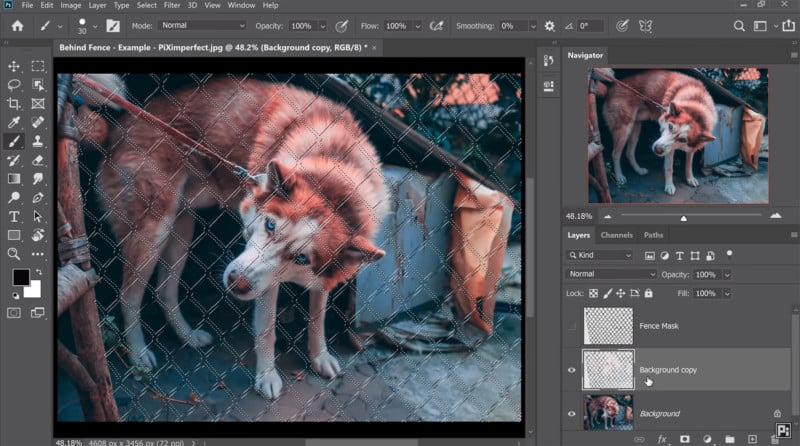The height and width of the screenshot is (446, 800).
Task: Select the Eraser tool
Action: [38, 160]
